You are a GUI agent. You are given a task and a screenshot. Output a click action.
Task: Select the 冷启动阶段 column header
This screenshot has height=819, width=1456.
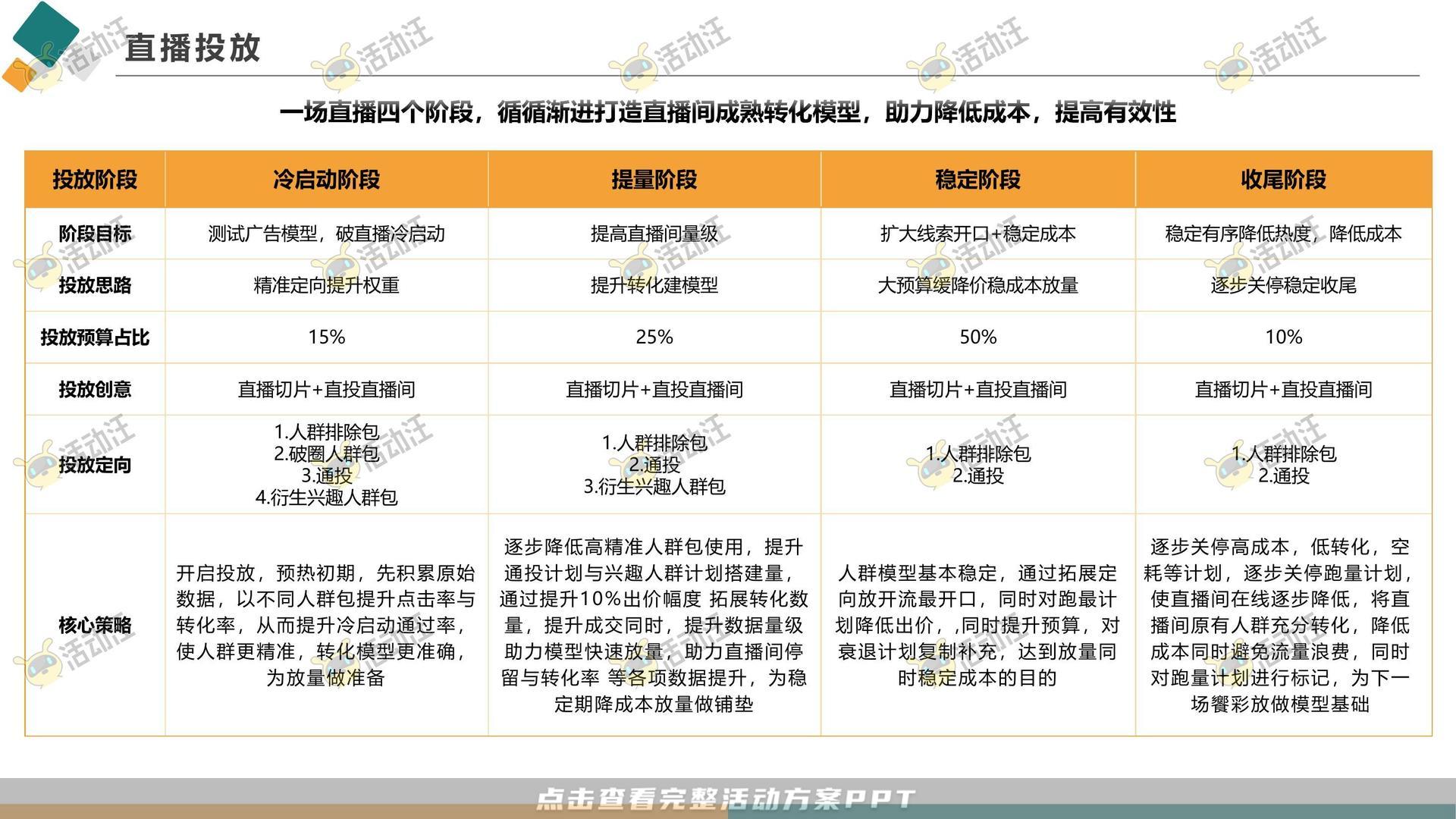tap(326, 180)
